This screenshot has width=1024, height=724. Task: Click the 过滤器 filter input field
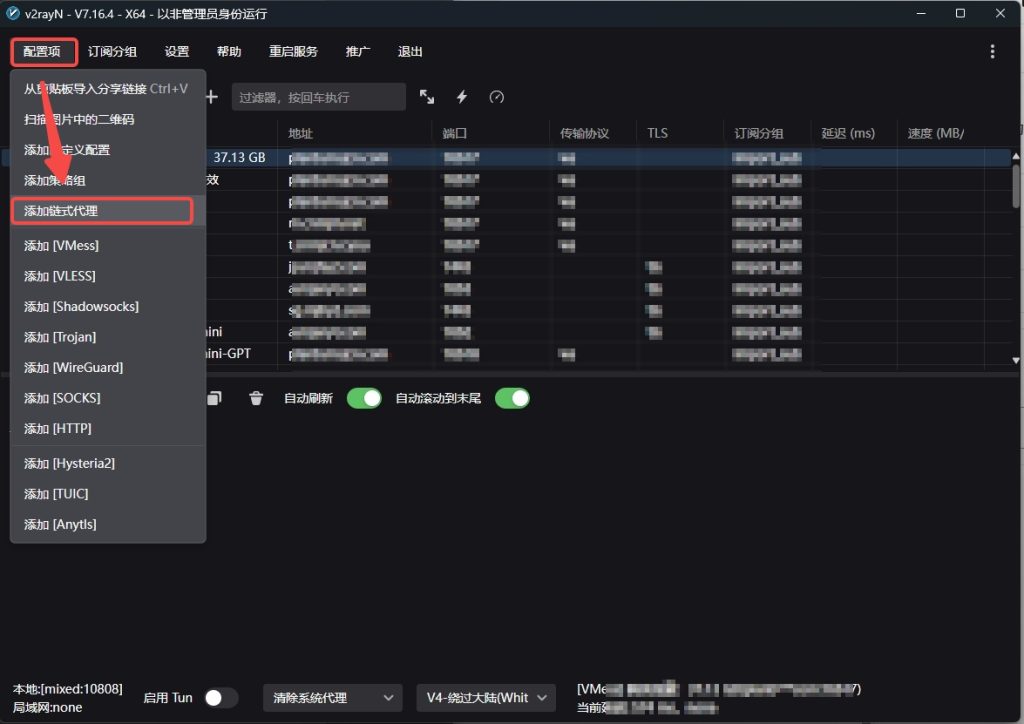click(318, 97)
